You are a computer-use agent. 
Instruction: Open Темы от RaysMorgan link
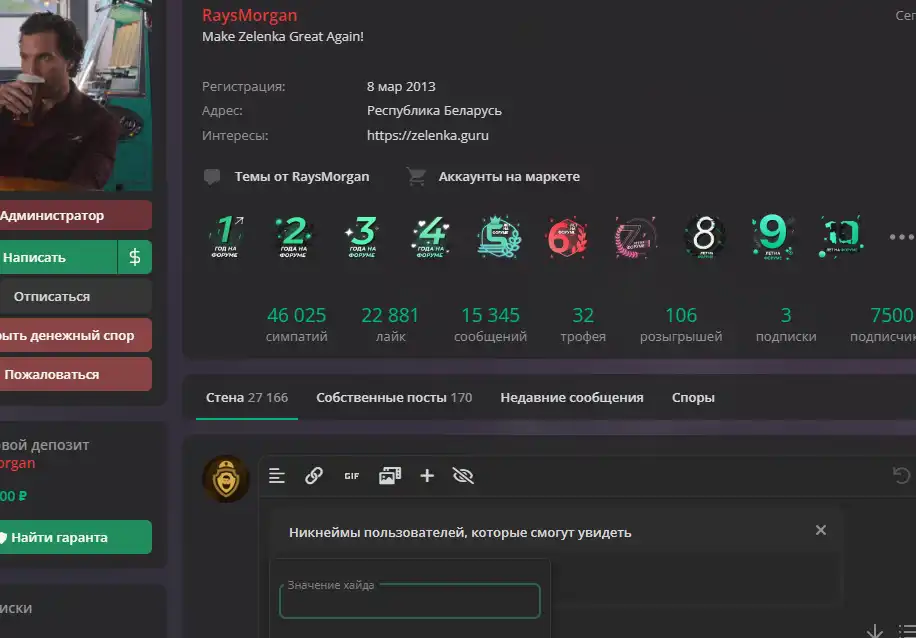click(301, 176)
